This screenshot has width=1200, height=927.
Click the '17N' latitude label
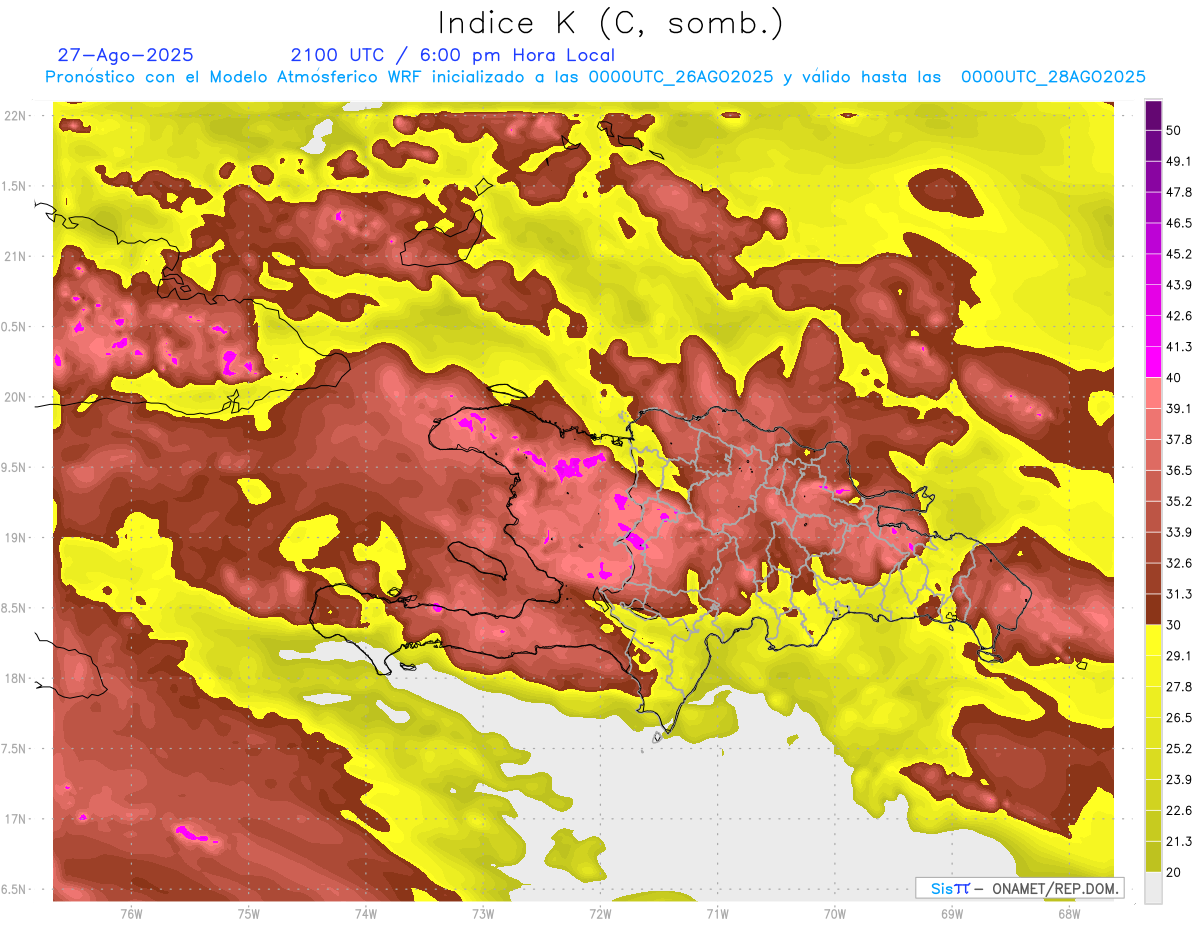pos(17,819)
